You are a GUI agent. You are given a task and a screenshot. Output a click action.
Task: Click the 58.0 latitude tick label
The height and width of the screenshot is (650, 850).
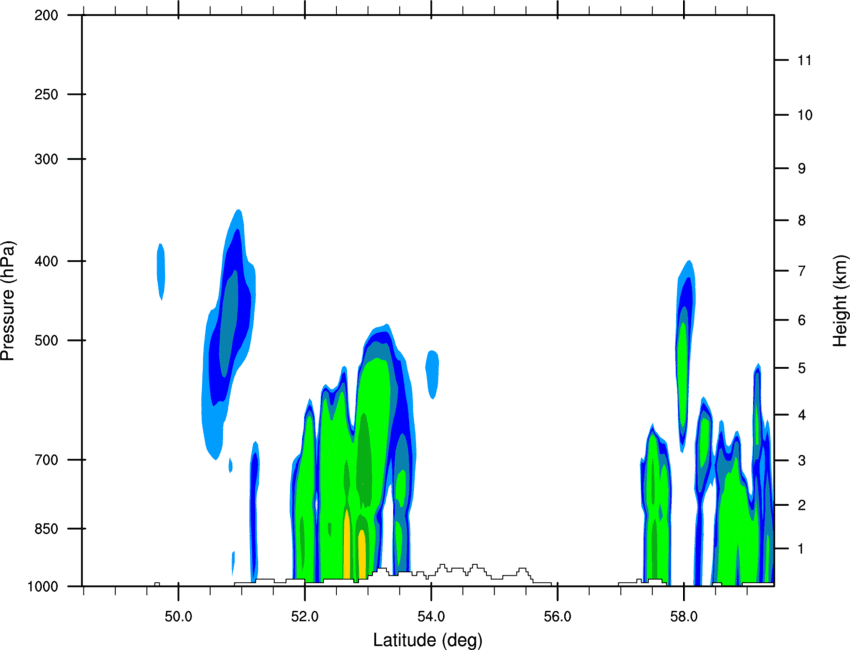[684, 617]
